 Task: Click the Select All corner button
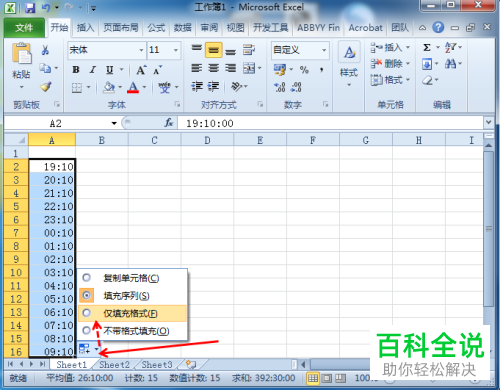[16, 140]
